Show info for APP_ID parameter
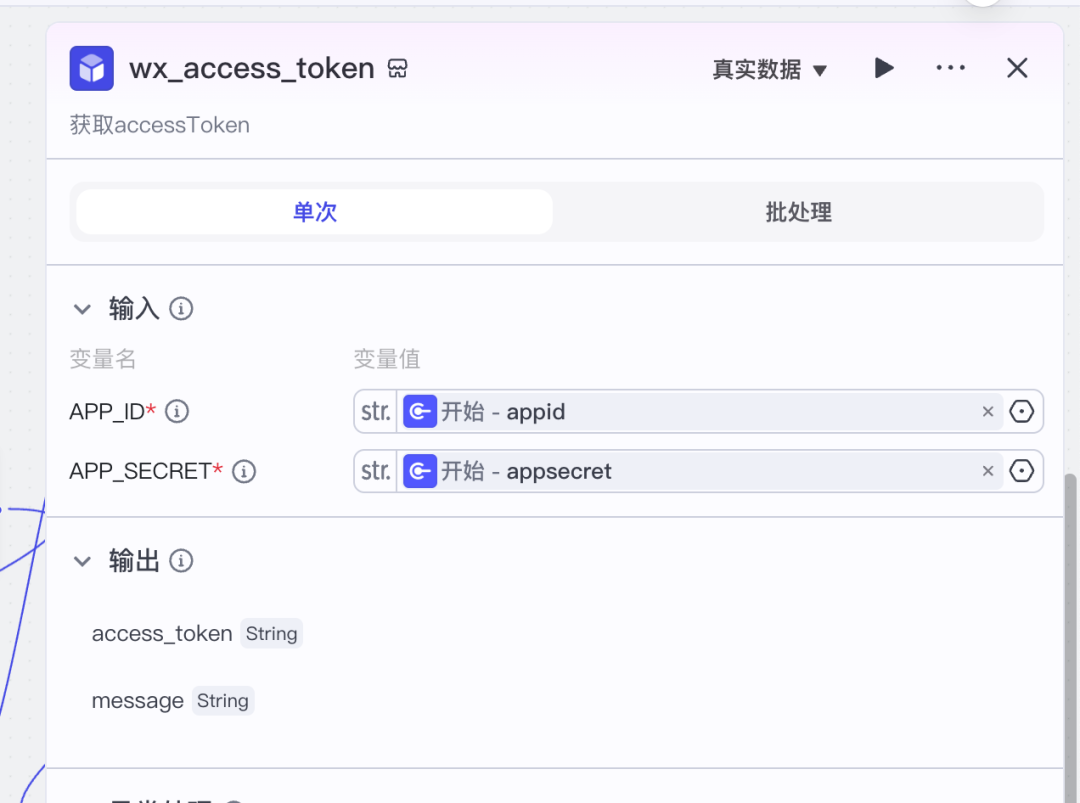The width and height of the screenshot is (1080, 803). point(177,411)
